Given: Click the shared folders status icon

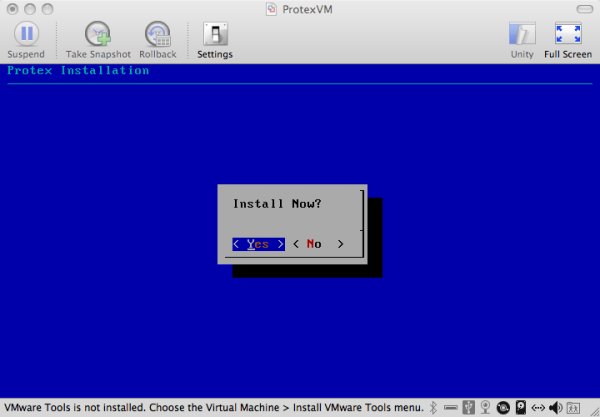Looking at the screenshot, I should [573, 408].
